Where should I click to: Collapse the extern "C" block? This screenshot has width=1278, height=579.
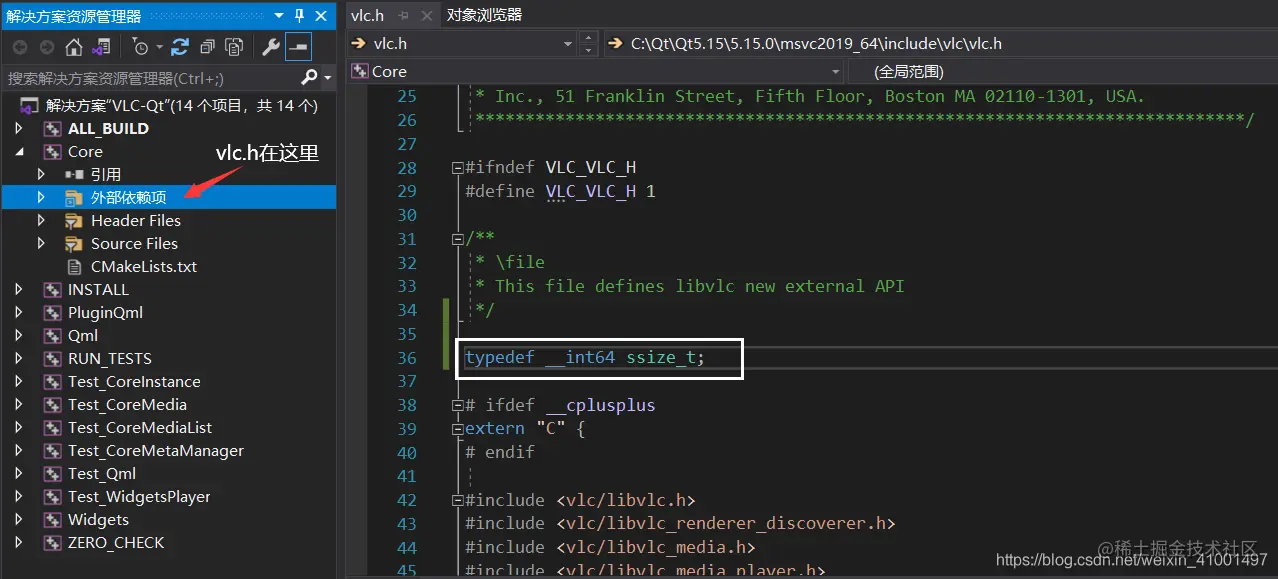[458, 429]
